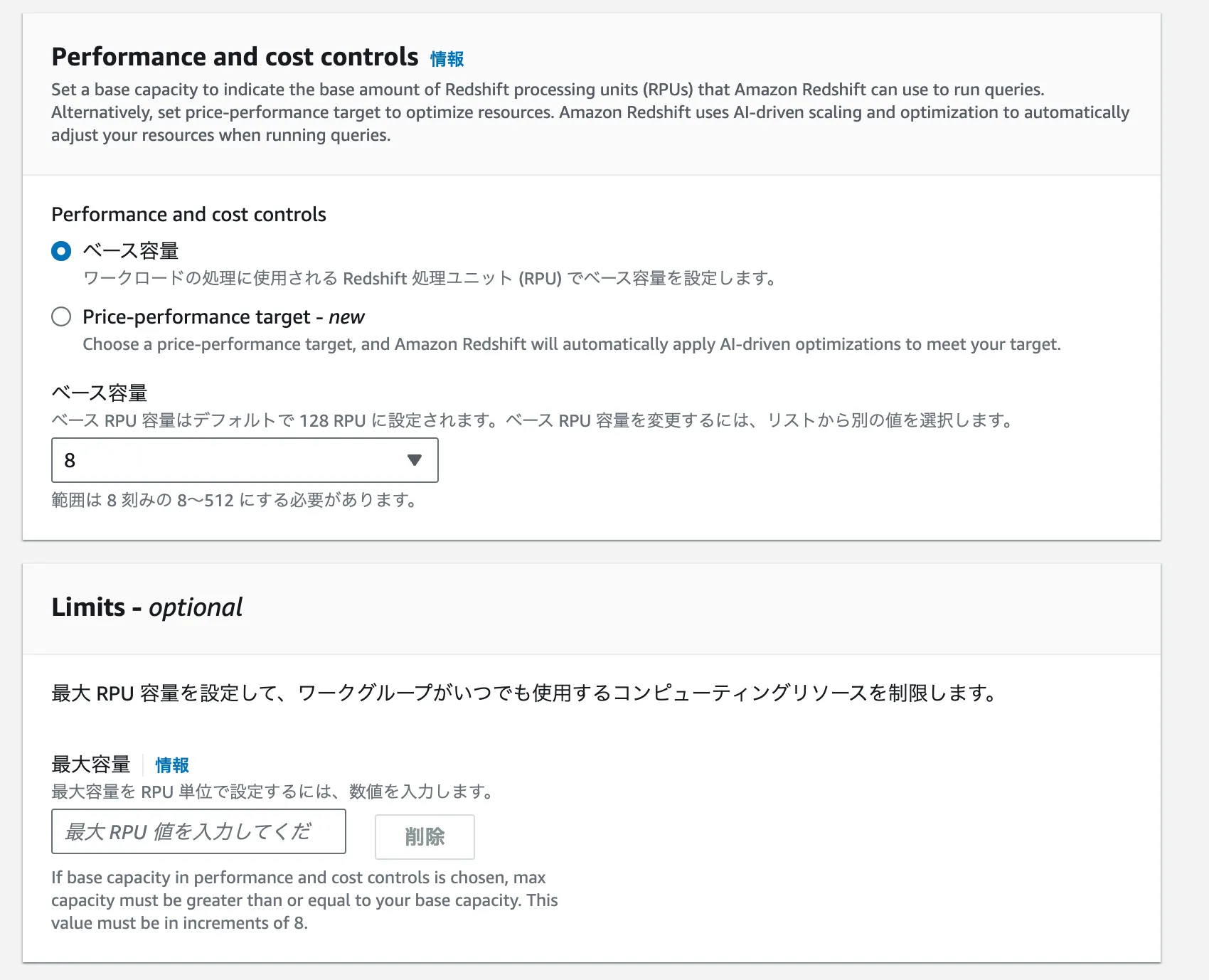
Task: Click the 8〜512 range hint text under the dropdown
Action: coord(233,500)
